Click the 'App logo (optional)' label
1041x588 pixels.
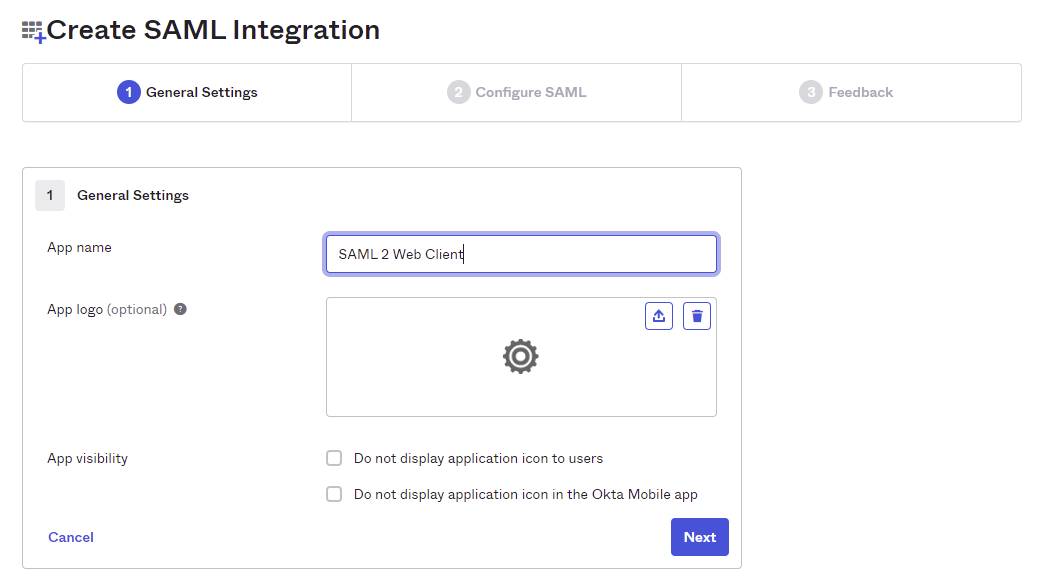click(107, 309)
